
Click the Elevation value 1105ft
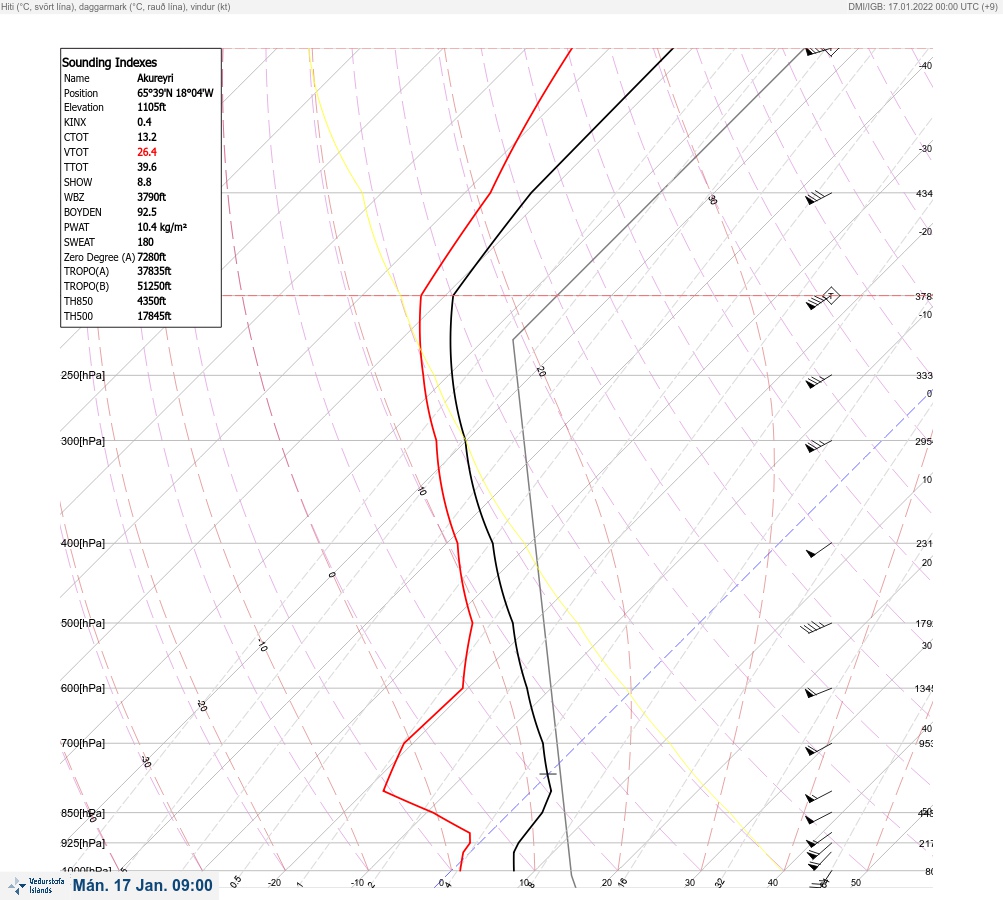coord(151,107)
